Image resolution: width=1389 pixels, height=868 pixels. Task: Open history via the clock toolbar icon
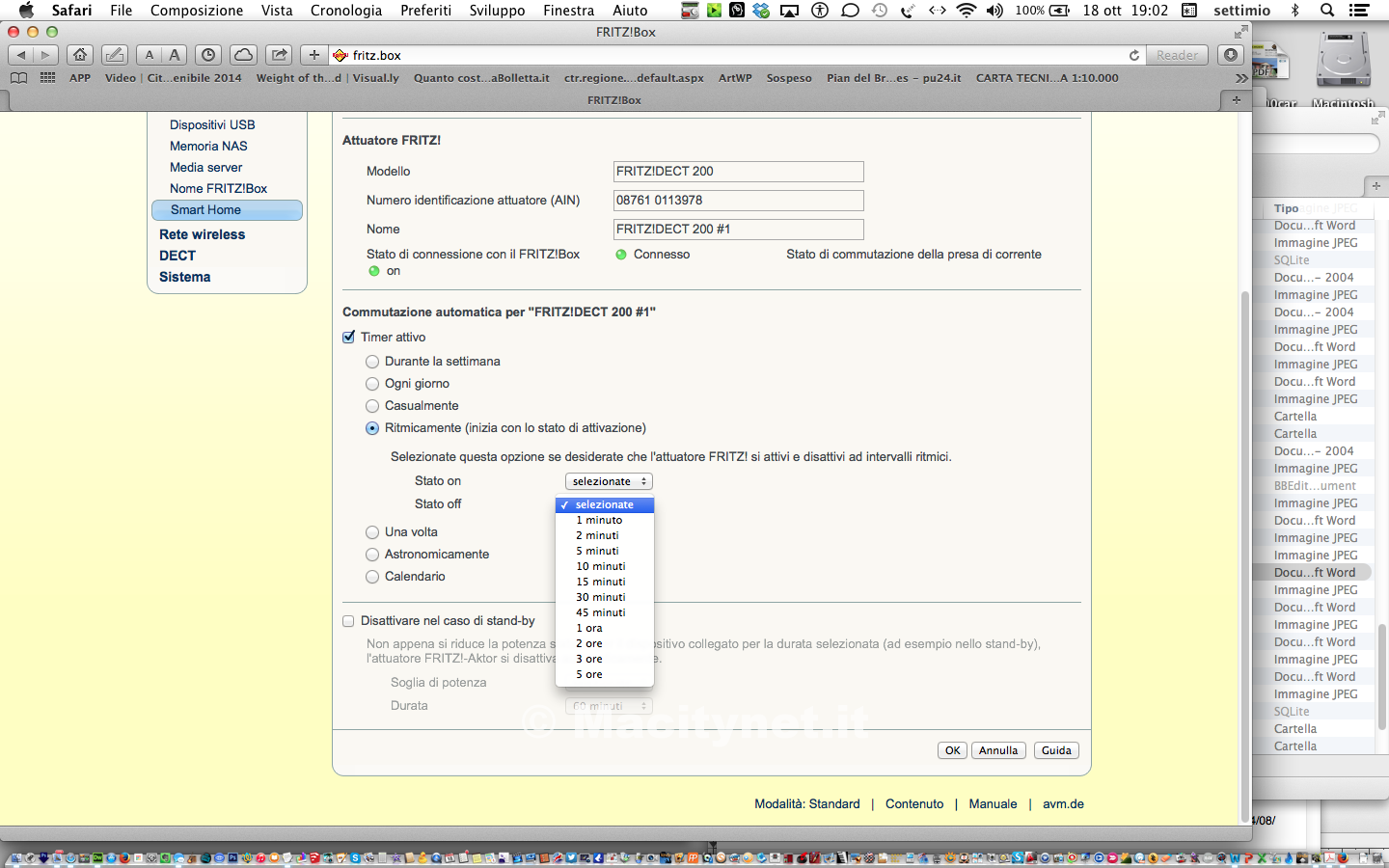click(x=208, y=55)
